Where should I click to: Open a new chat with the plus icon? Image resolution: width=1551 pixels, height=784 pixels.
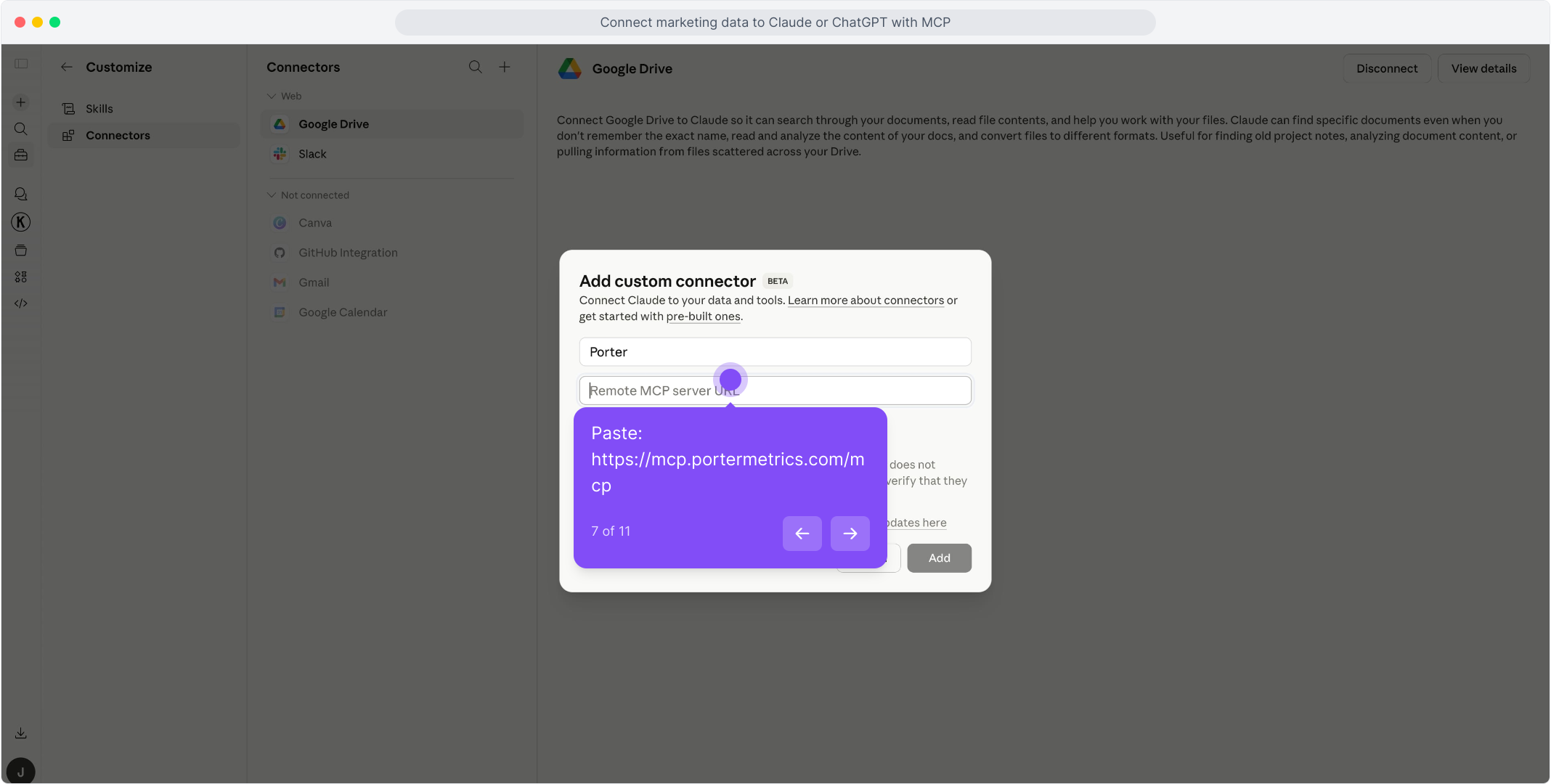point(20,102)
